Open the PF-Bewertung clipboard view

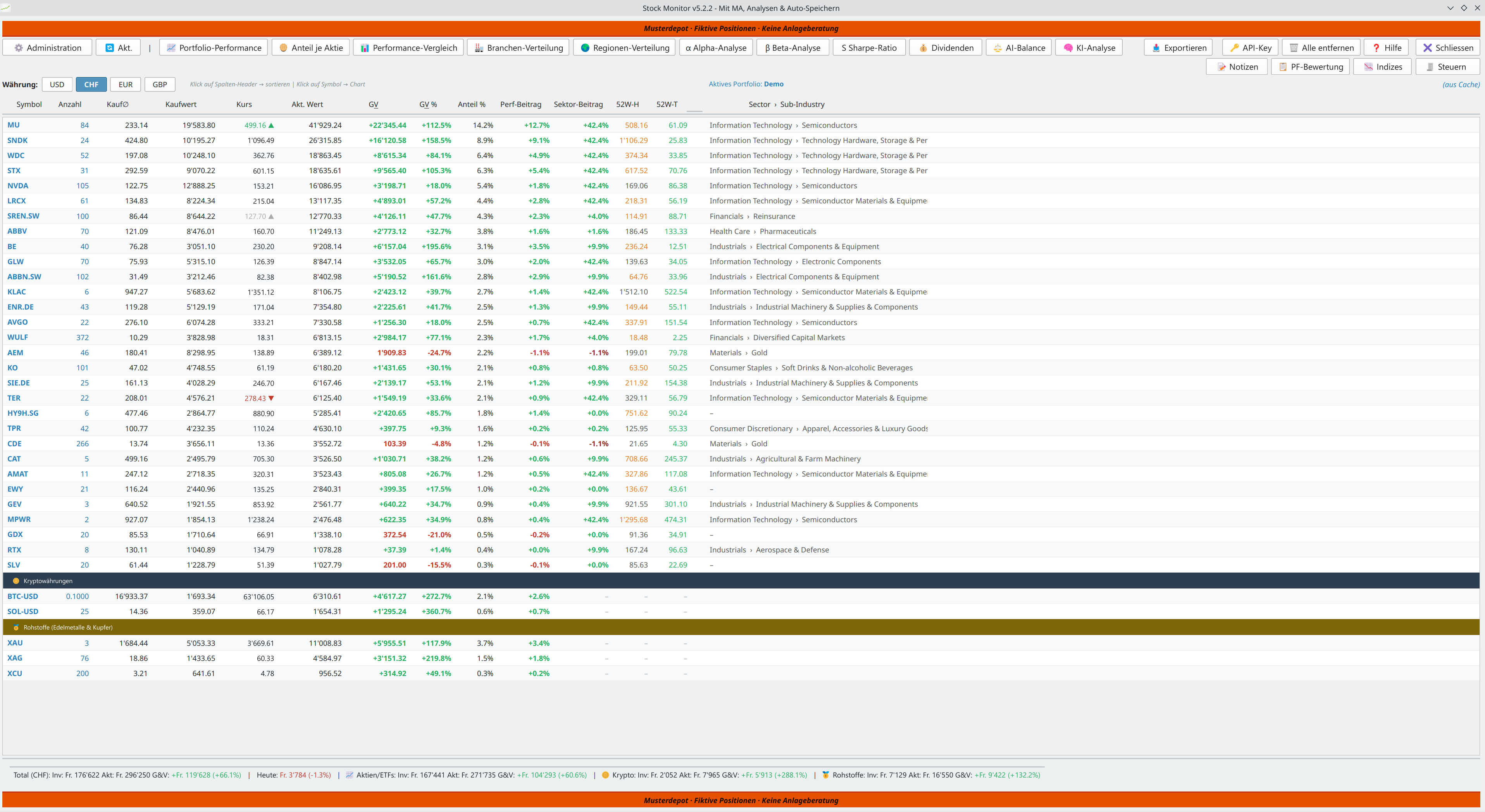click(1310, 67)
